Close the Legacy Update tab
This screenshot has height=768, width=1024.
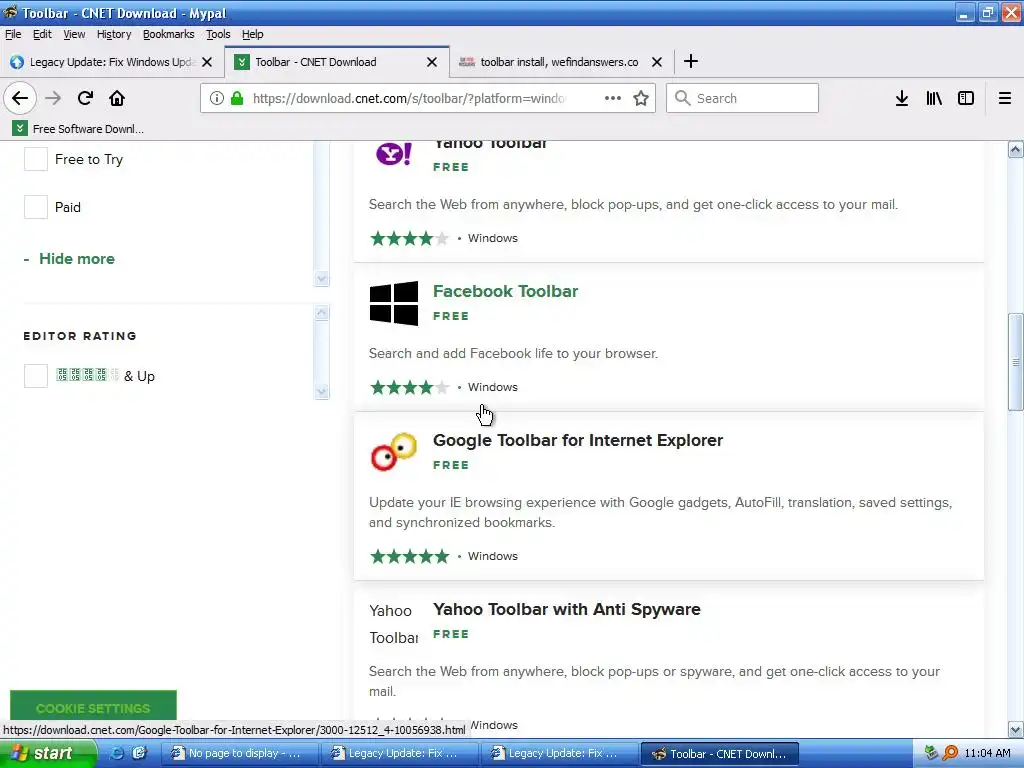[x=207, y=62]
